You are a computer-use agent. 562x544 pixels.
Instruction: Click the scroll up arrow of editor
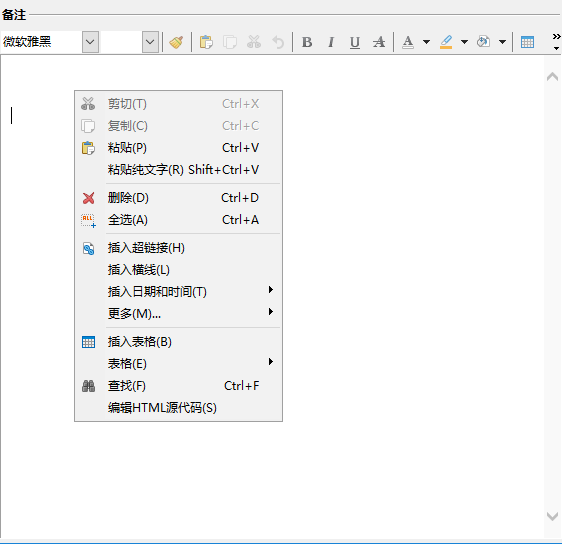(x=552, y=76)
